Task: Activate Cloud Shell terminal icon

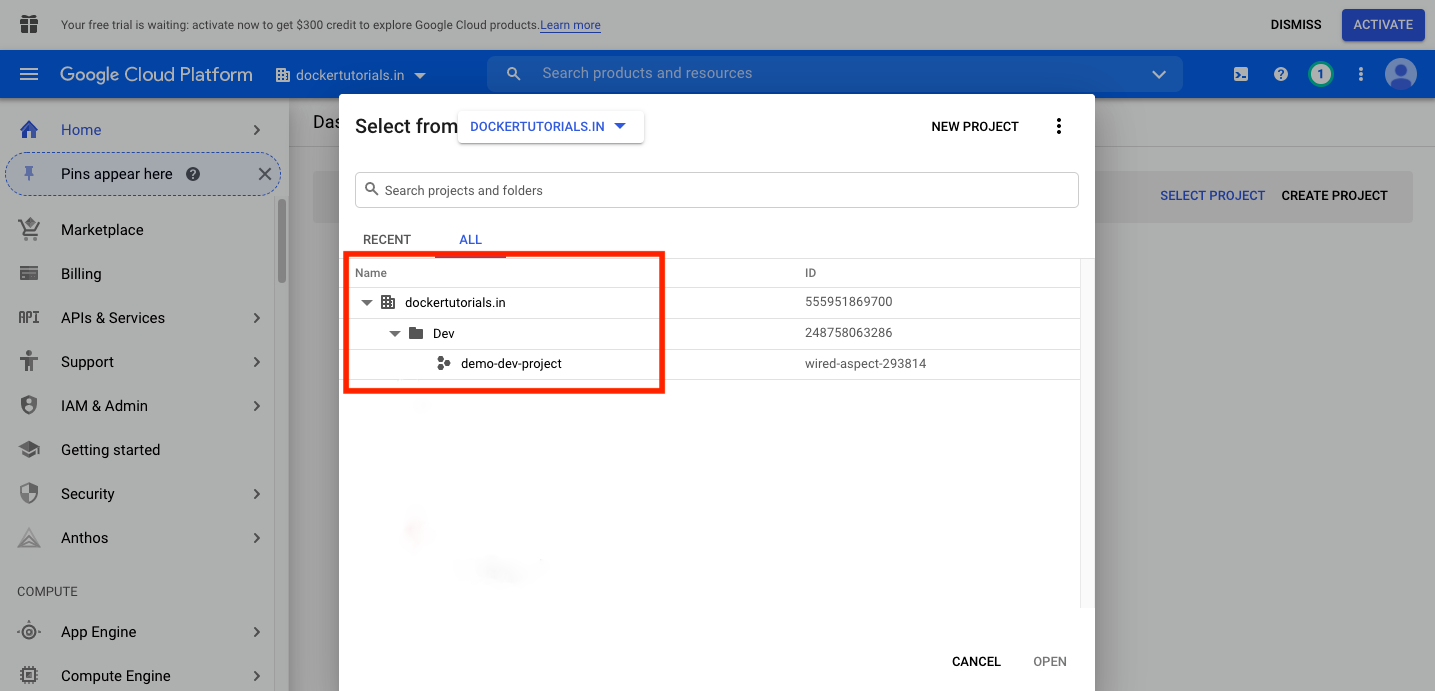Action: coord(1241,74)
